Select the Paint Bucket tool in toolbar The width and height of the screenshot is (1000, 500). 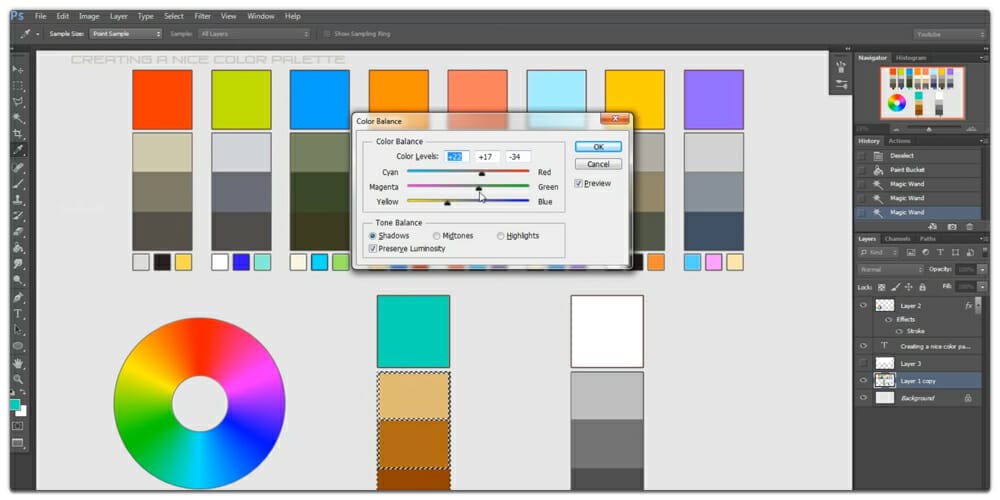[18, 247]
